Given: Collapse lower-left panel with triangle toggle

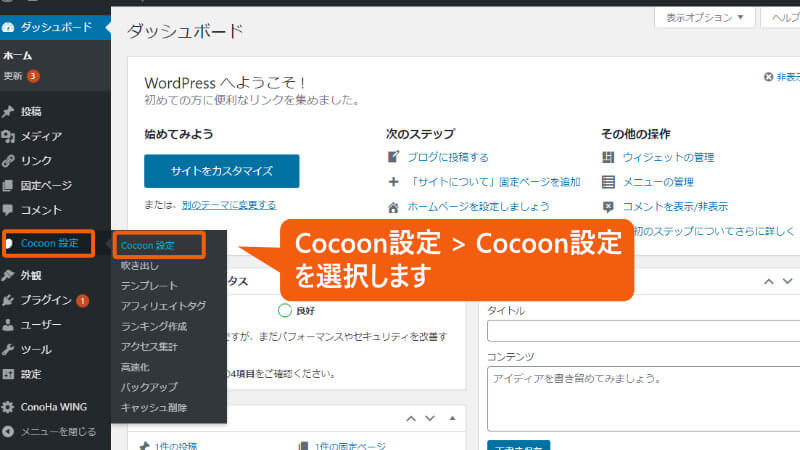Looking at the screenshot, I should (x=453, y=418).
